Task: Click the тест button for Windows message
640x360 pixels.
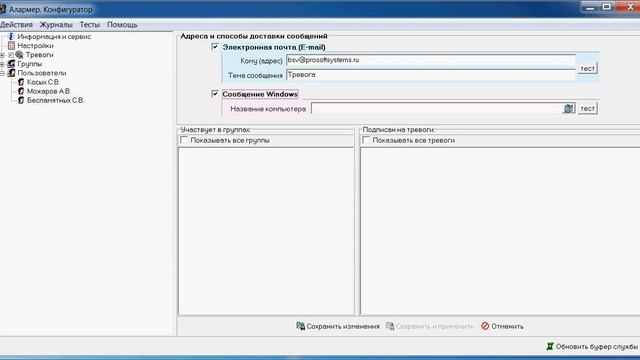Action: (587, 108)
